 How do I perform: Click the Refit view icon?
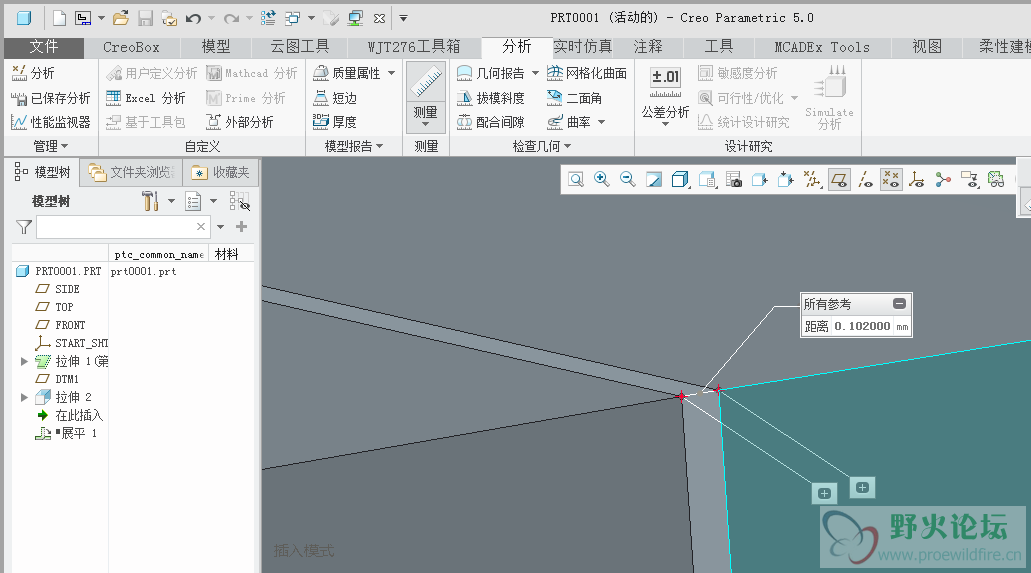pos(576,179)
